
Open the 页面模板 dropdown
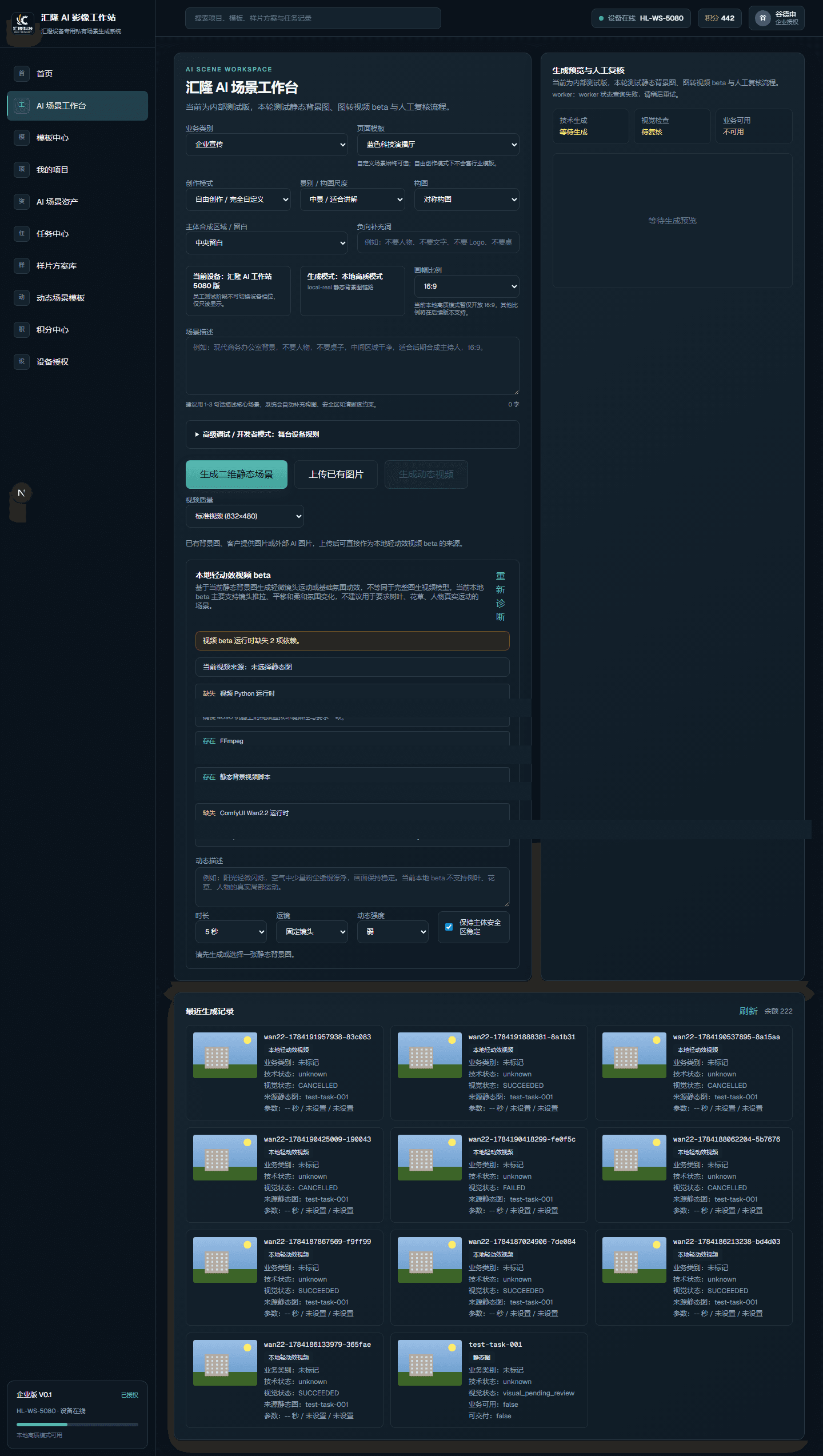pos(438,144)
